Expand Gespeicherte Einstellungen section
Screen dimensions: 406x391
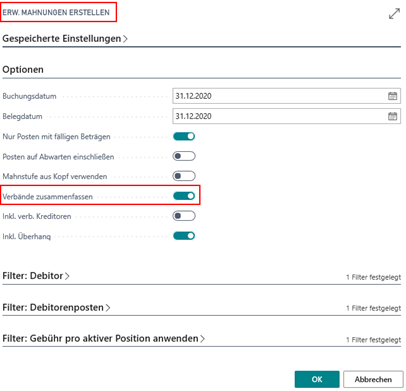coord(65,39)
